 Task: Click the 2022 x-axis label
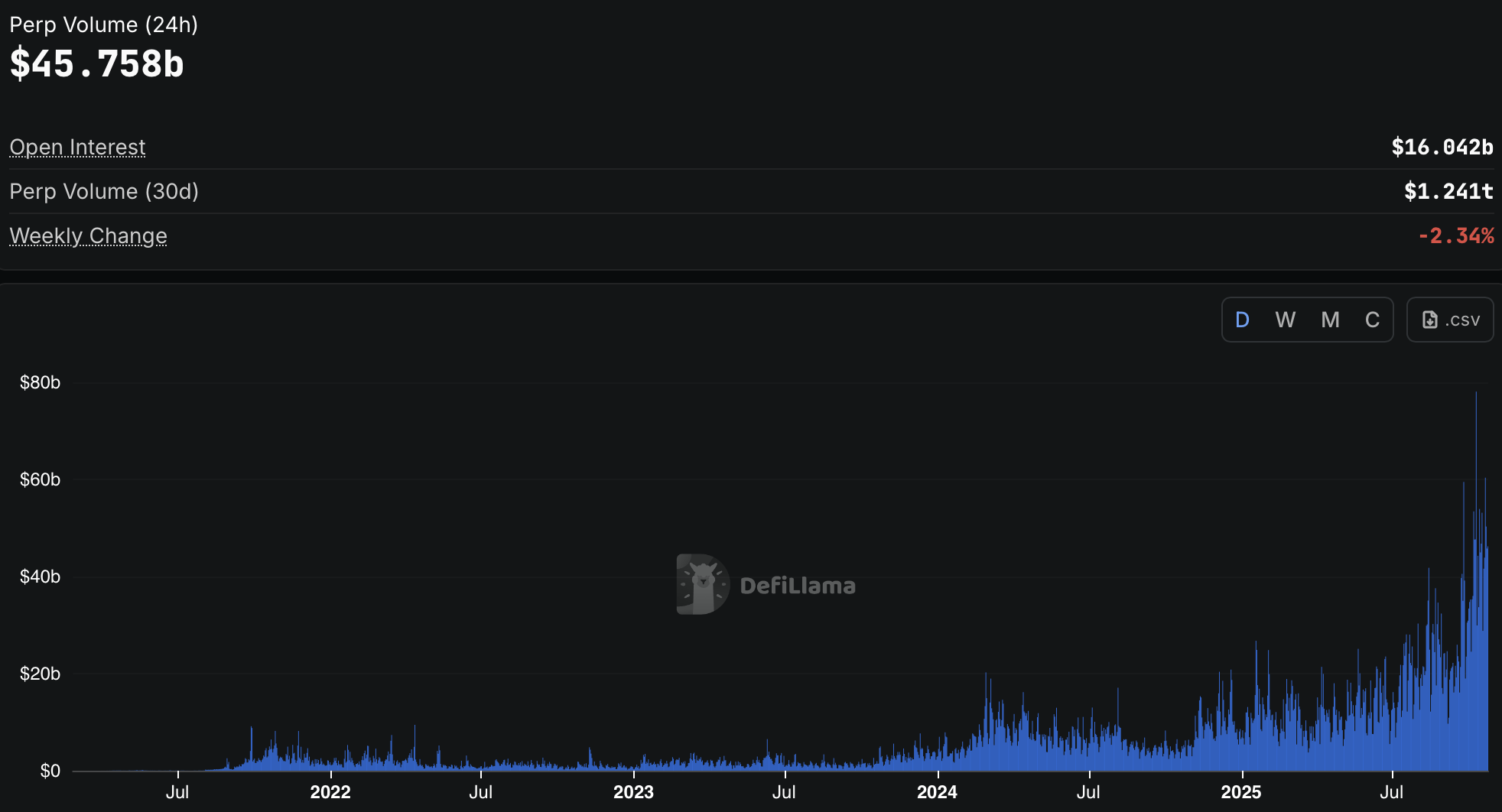tap(330, 792)
